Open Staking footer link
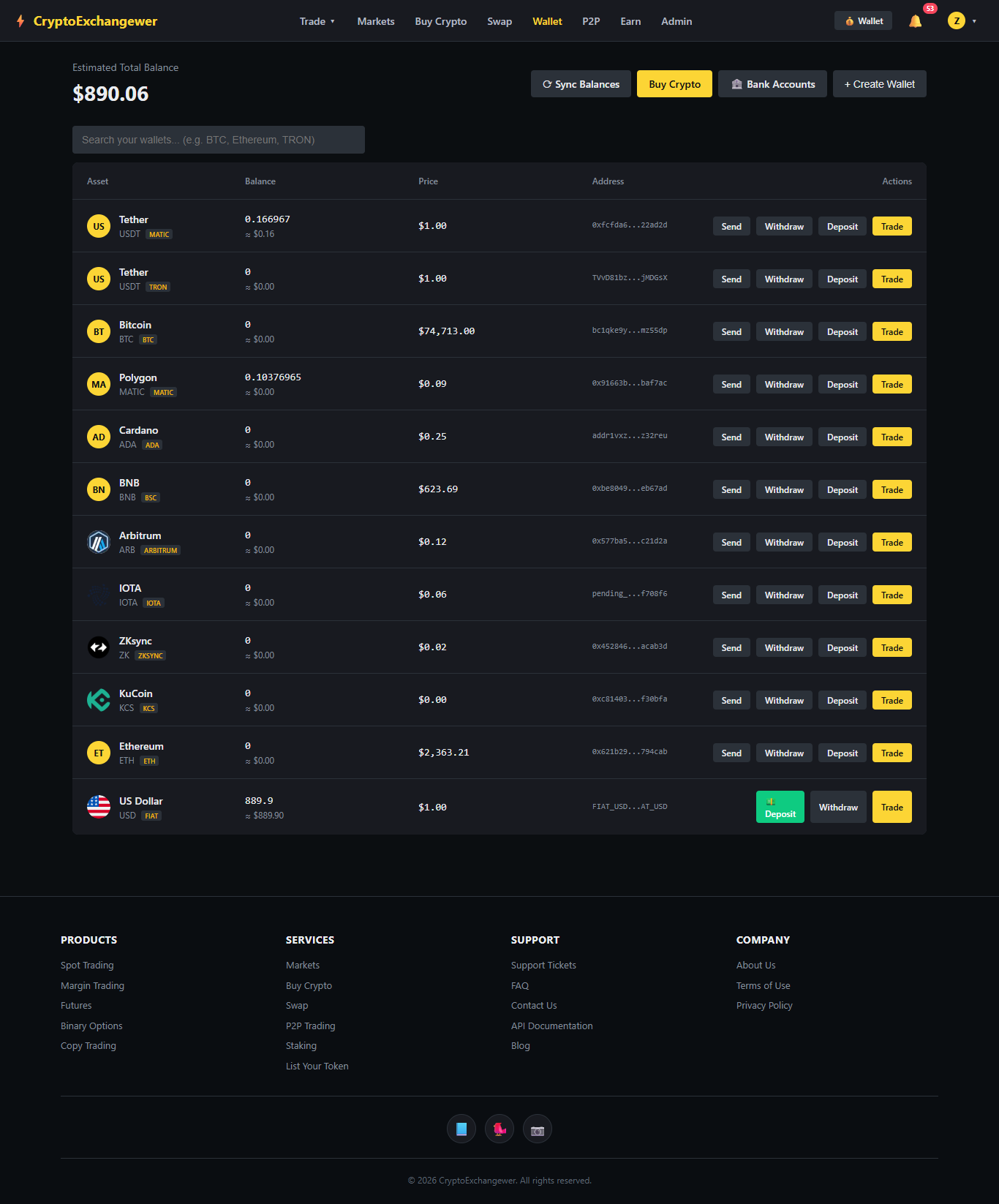 (301, 1046)
